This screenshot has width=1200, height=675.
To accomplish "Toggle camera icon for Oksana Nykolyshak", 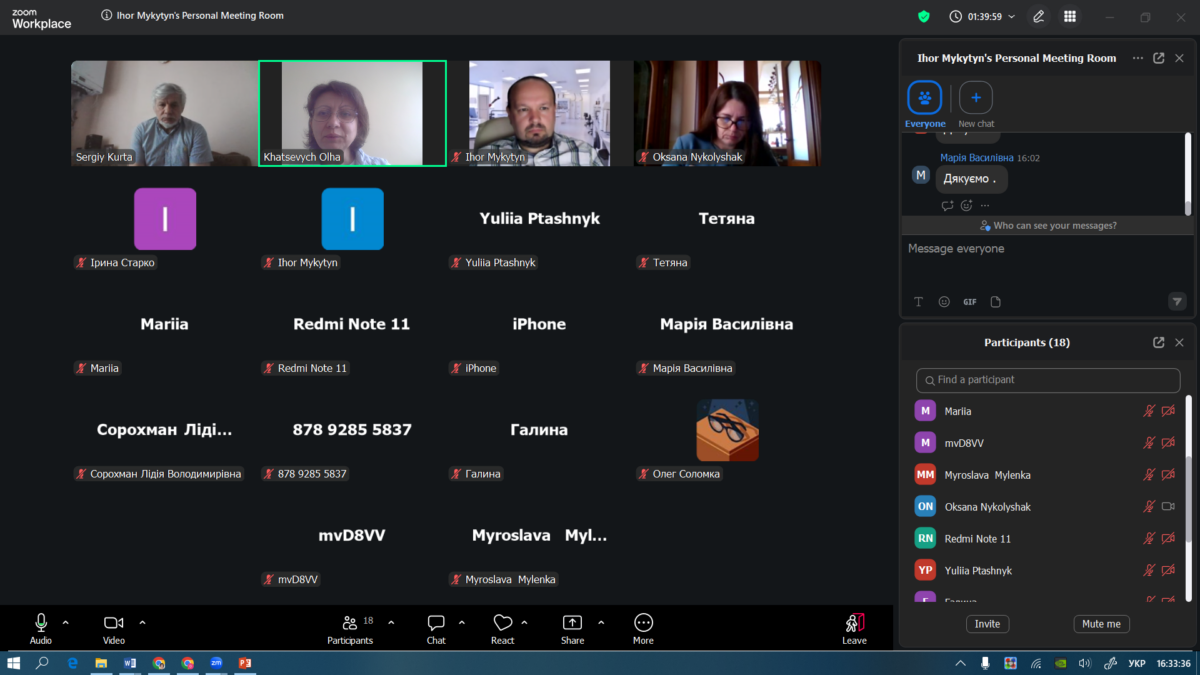I will 1168,507.
